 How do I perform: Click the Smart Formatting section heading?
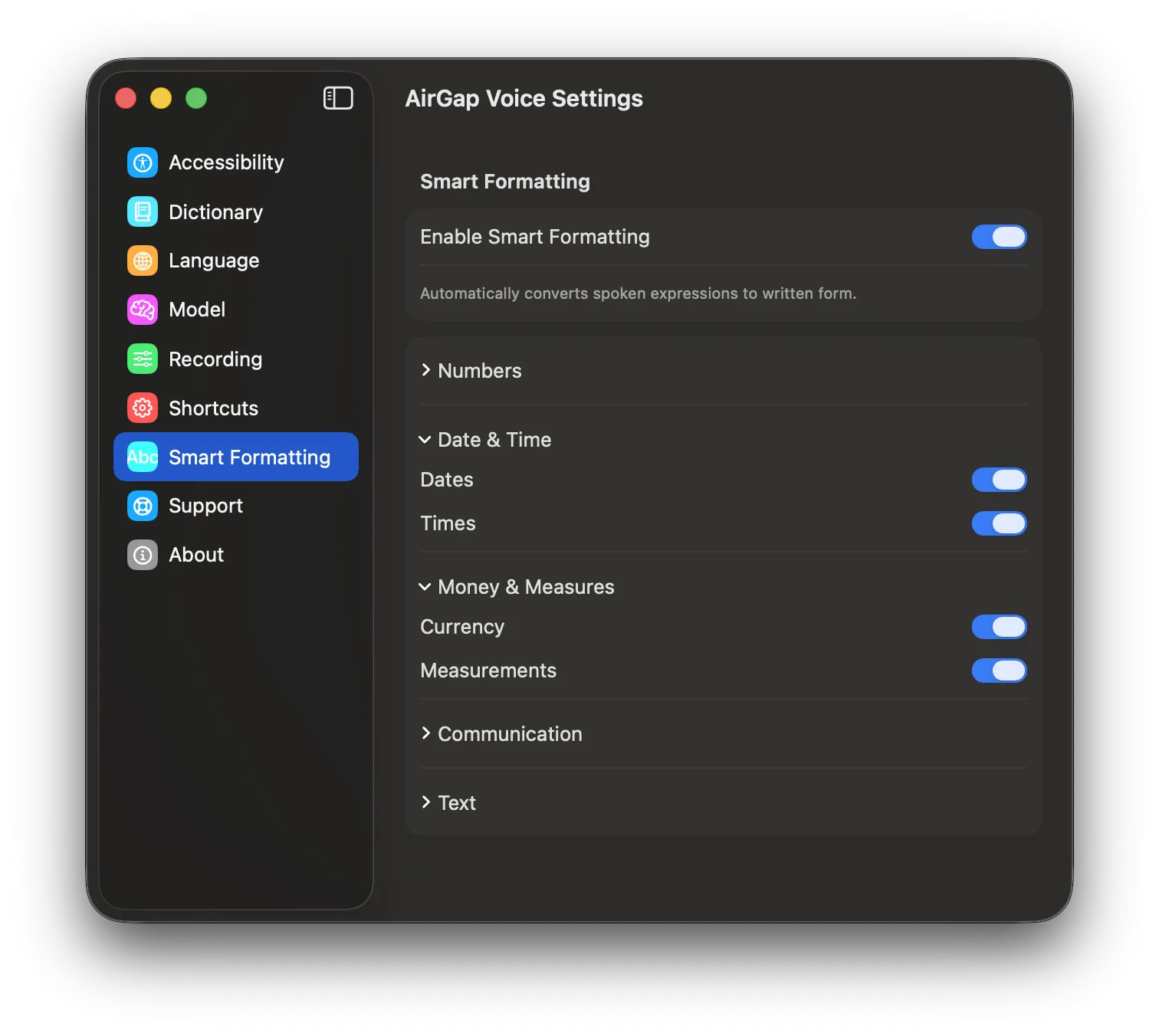point(505,182)
